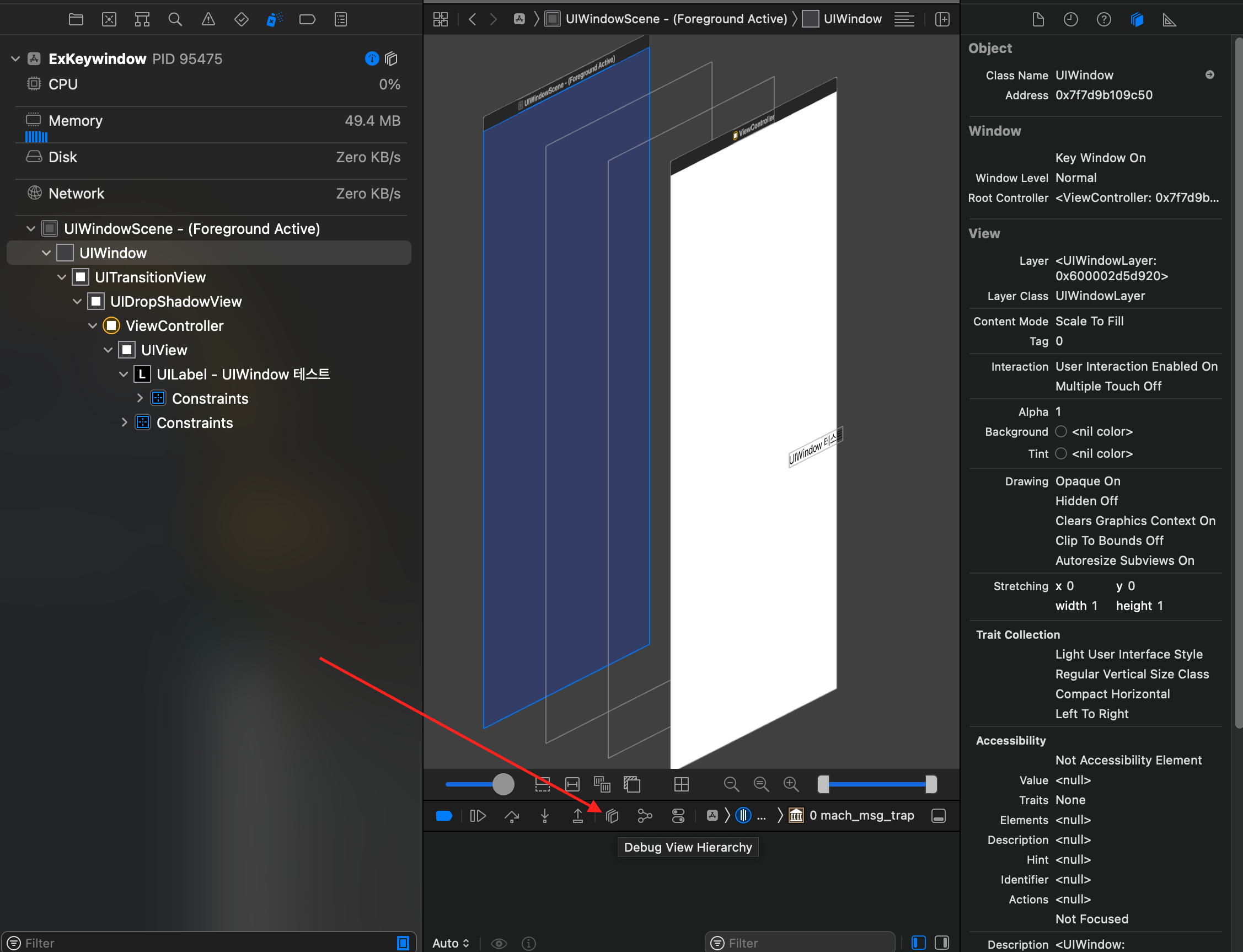The width and height of the screenshot is (1243, 952).
Task: Click the Step Into debug button
Action: point(544,816)
